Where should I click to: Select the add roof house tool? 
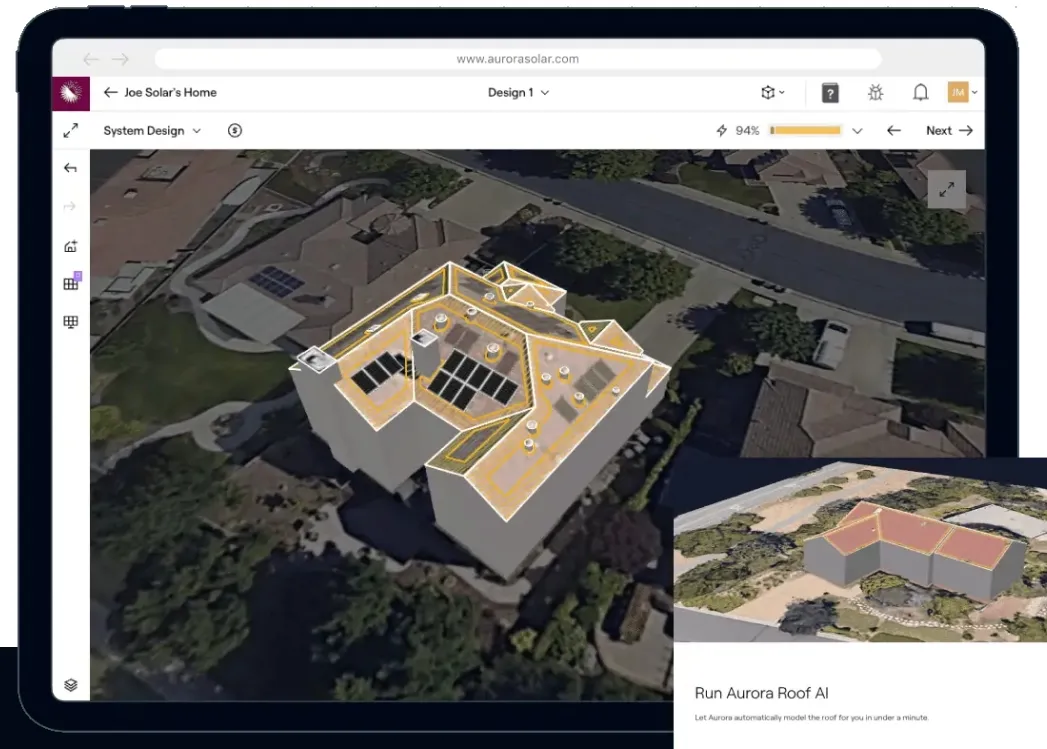[x=70, y=246]
